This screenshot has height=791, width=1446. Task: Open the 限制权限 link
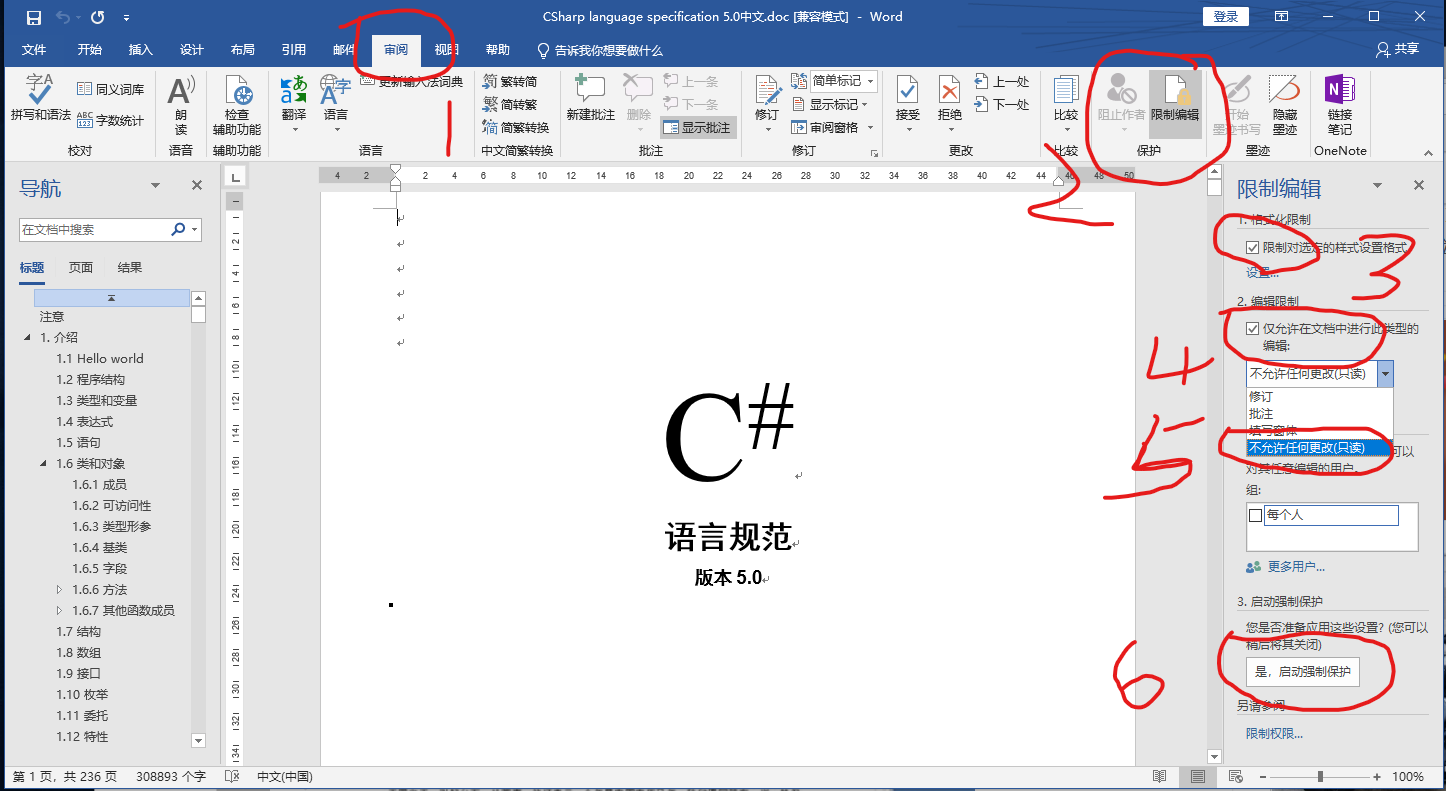(1275, 734)
